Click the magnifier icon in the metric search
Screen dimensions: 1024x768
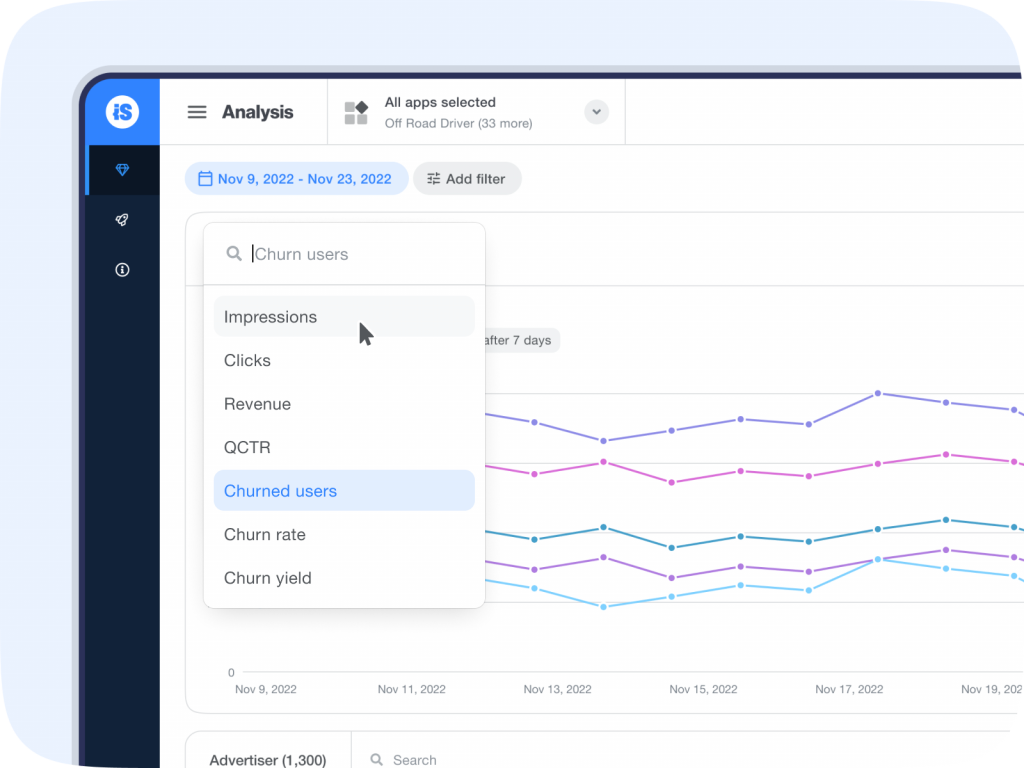(234, 253)
